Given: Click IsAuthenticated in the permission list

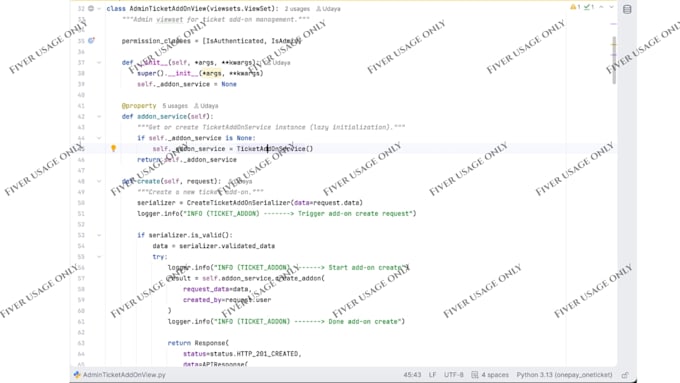Looking at the screenshot, I should click(235, 41).
